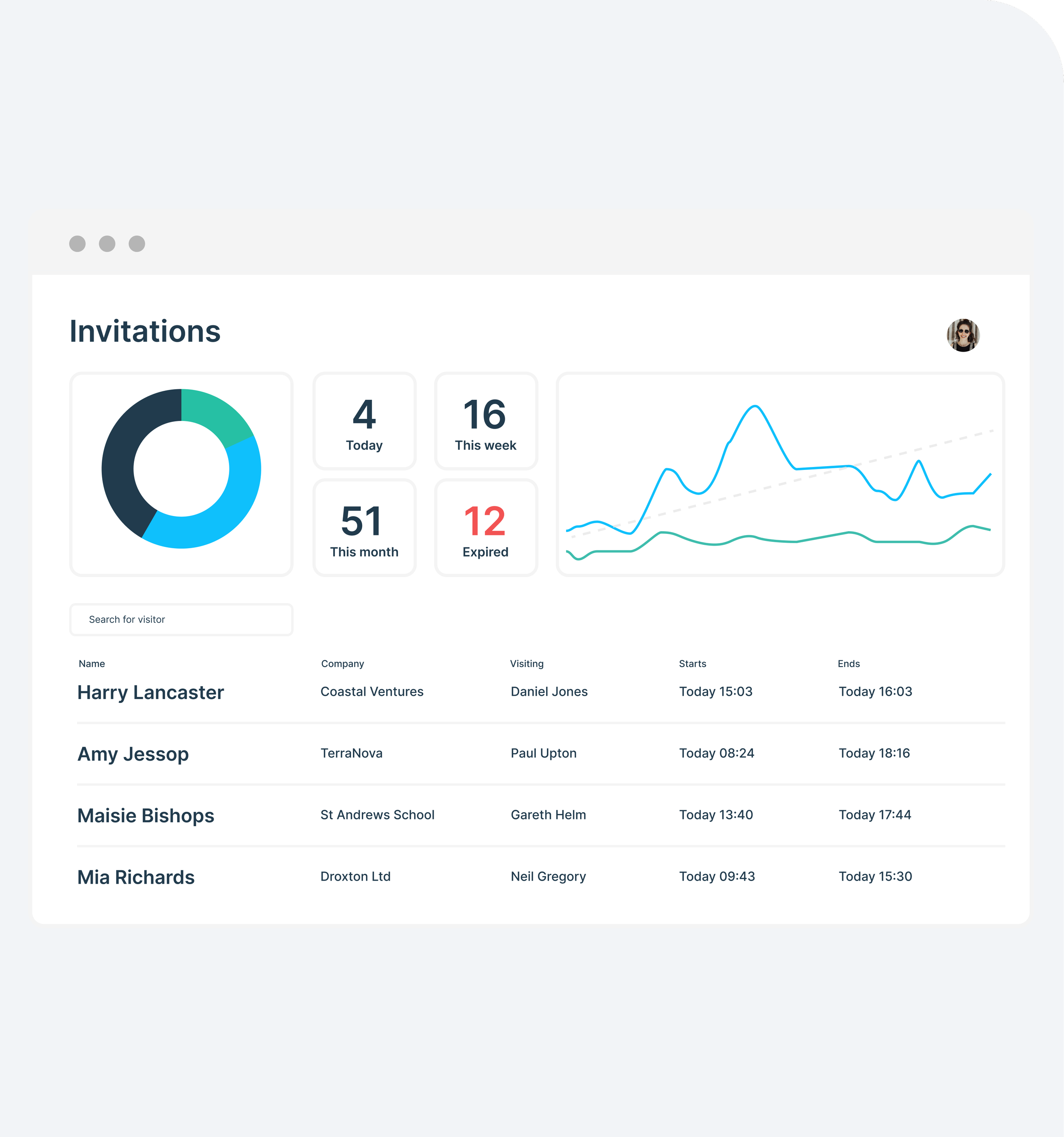1064x1137 pixels.
Task: Click the Search for visitor field
Action: (181, 619)
